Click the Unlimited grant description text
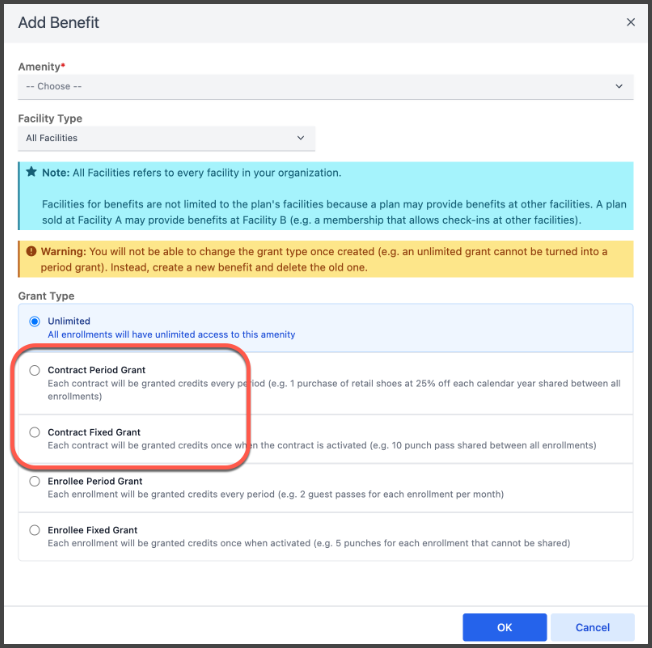 pyautogui.click(x=171, y=335)
